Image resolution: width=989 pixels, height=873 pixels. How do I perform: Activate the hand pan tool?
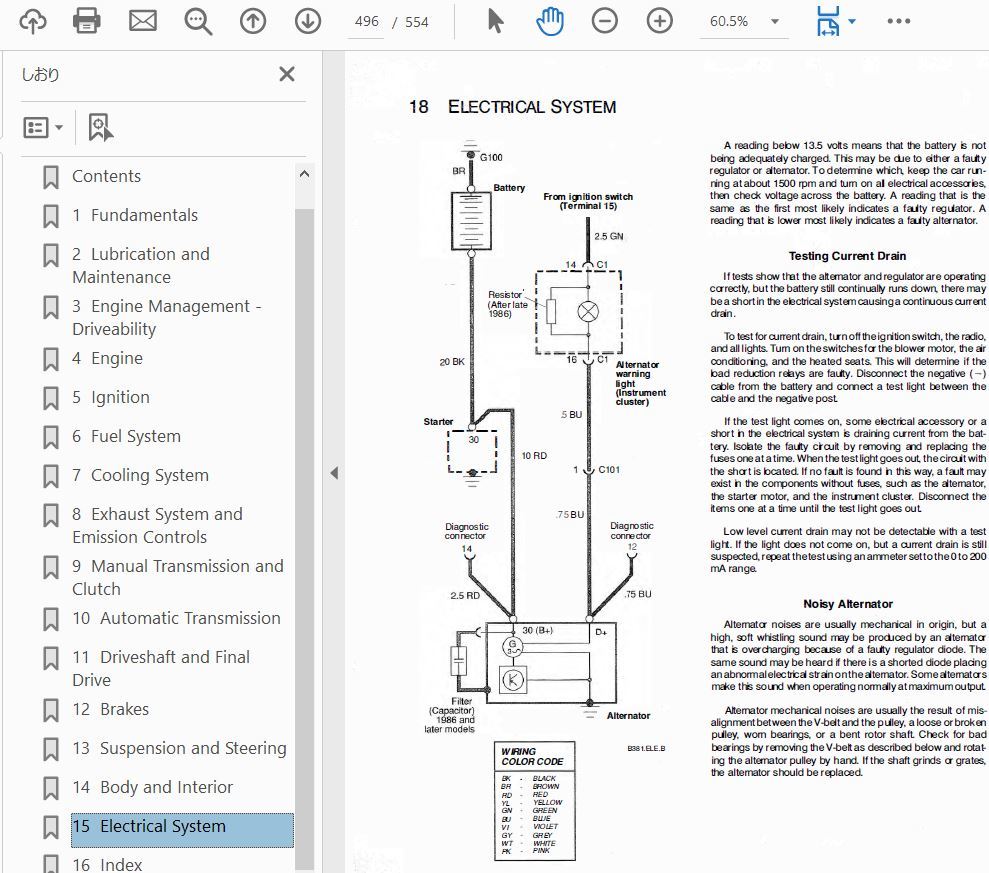click(x=550, y=21)
